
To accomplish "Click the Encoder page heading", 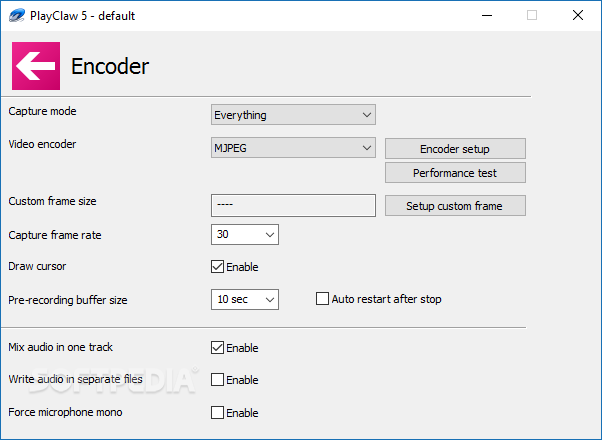I will tap(110, 66).
